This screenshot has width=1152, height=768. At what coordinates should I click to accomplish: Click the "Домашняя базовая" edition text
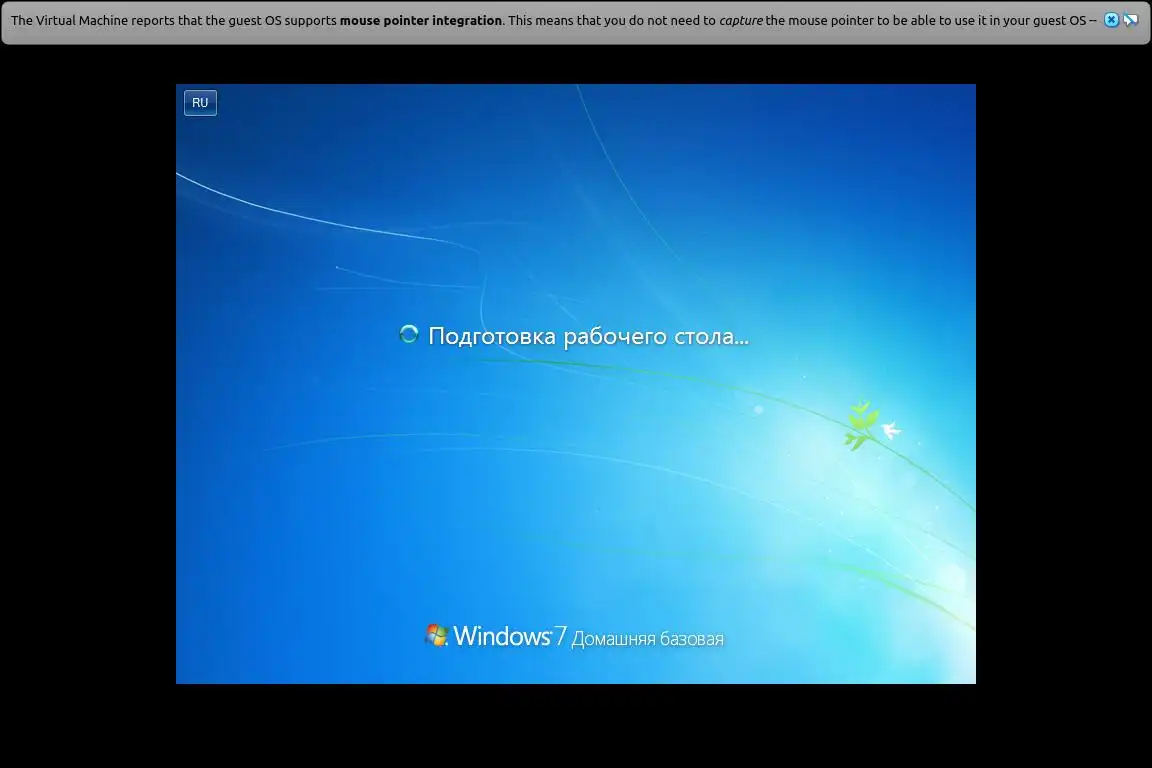647,639
